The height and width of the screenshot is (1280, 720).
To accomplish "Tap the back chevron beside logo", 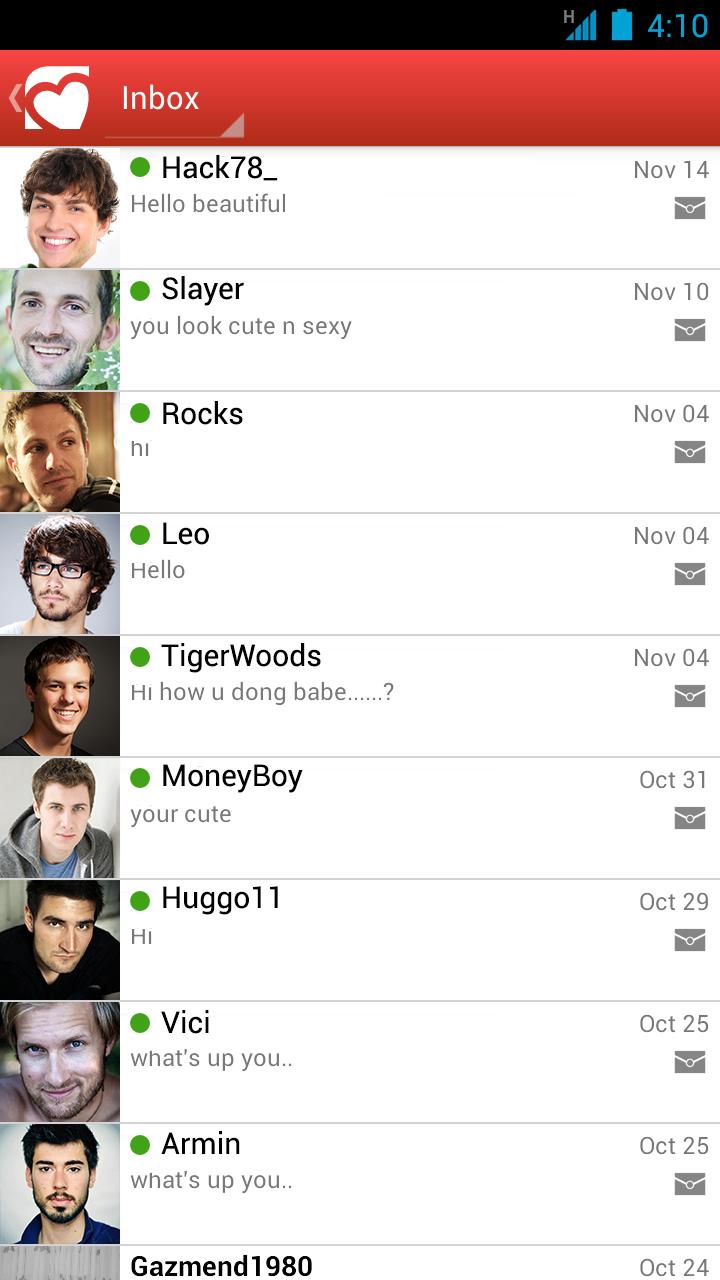I will 15,98.
